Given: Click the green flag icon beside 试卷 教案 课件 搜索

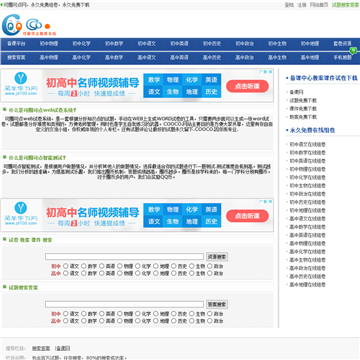Looking at the screenshot, I should (x=5, y=239).
